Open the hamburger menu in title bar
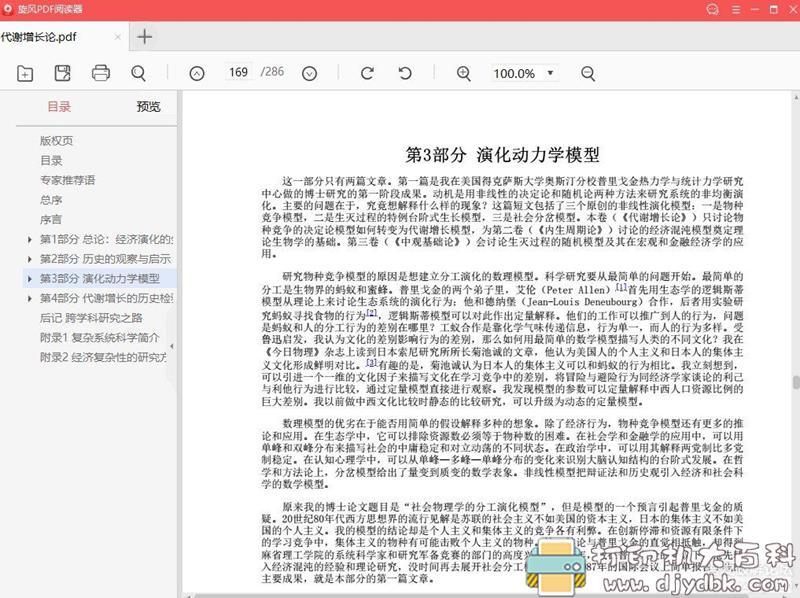 736,9
